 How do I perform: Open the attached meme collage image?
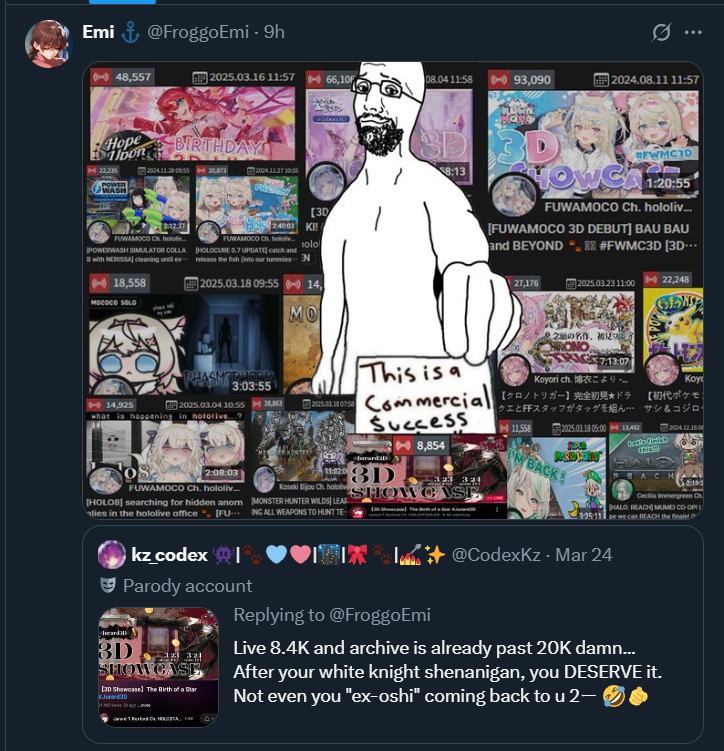(x=393, y=290)
